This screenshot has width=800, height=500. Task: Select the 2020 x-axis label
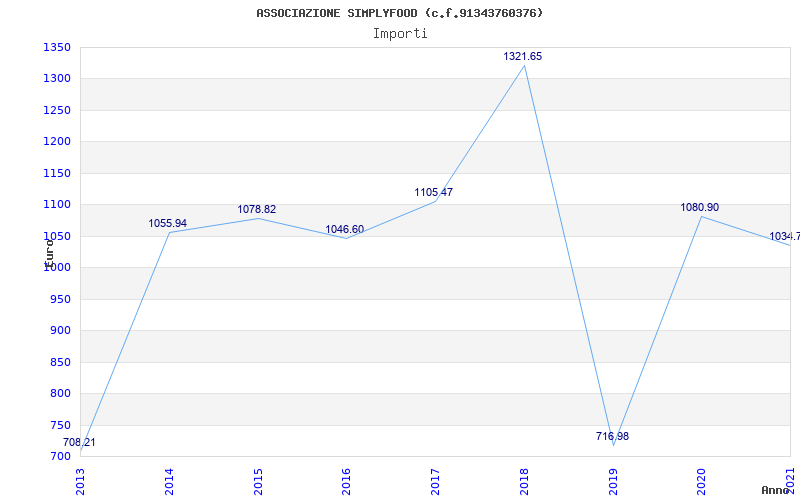[702, 482]
